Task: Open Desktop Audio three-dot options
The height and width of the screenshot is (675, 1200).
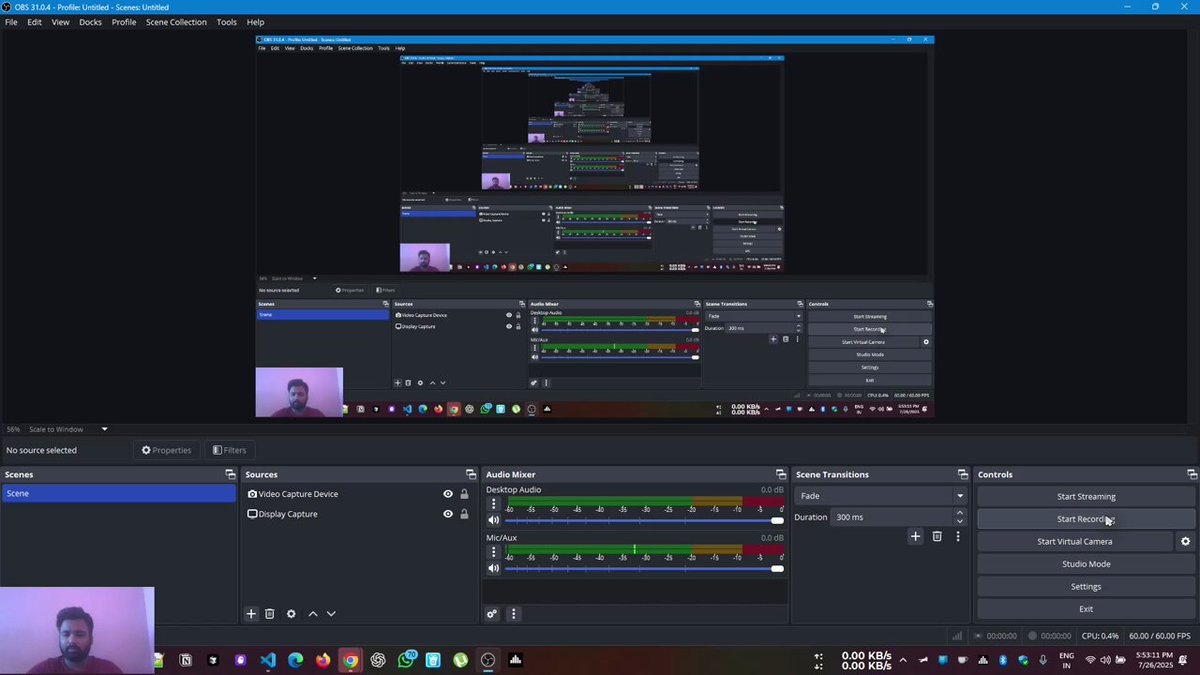Action: pyautogui.click(x=493, y=504)
